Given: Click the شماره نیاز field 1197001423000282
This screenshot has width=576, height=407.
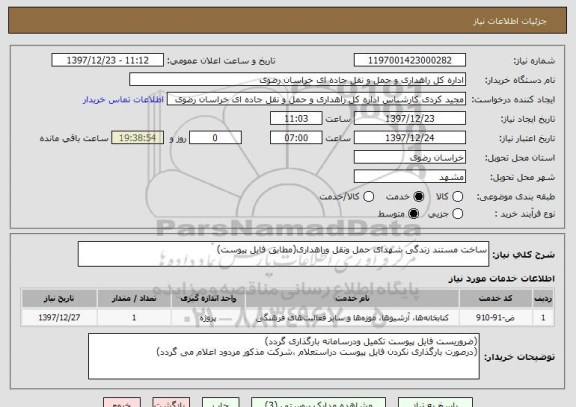Looking at the screenshot, I should (x=410, y=60).
